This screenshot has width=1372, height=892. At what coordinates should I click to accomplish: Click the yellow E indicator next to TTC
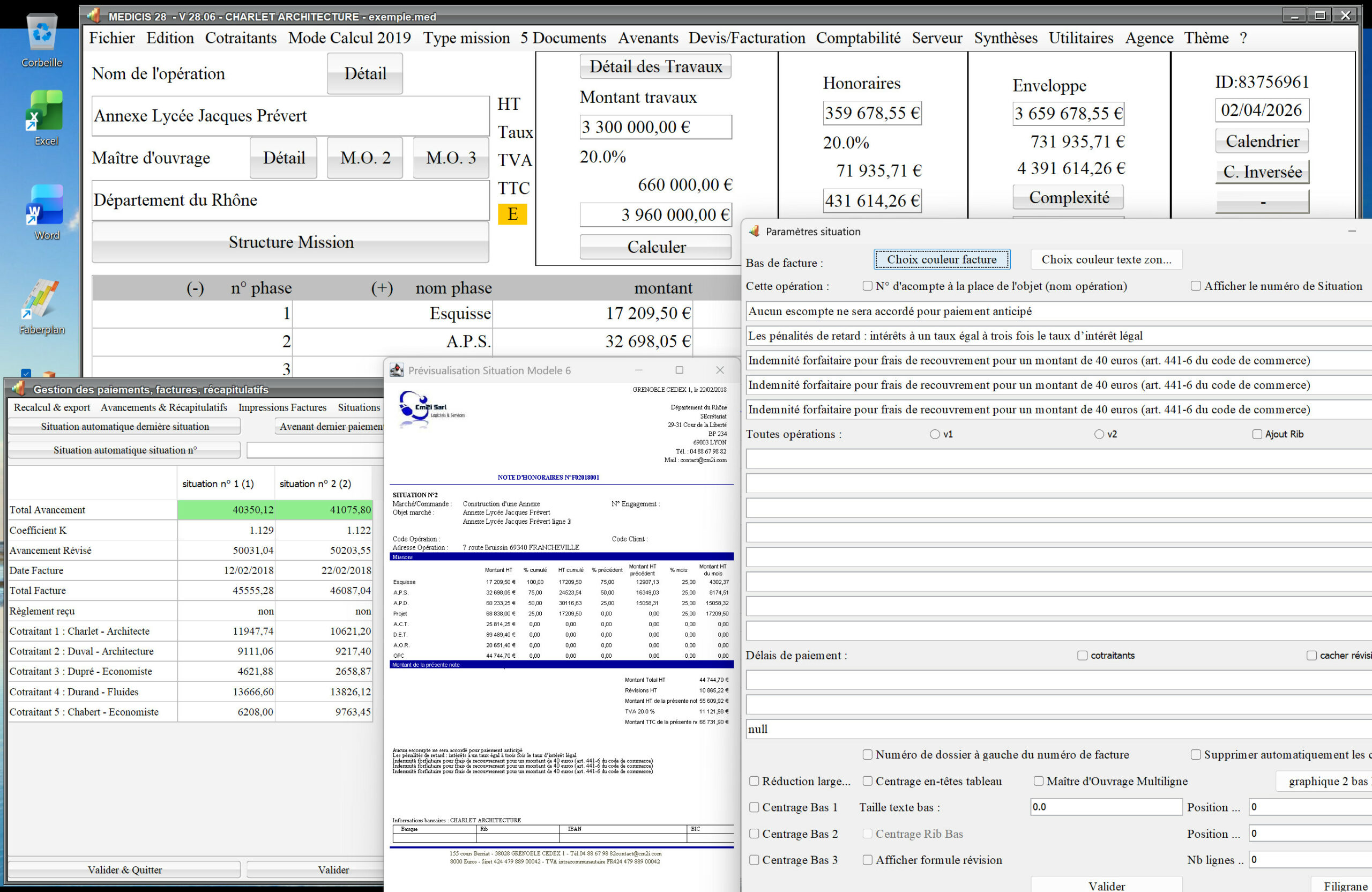(x=512, y=214)
